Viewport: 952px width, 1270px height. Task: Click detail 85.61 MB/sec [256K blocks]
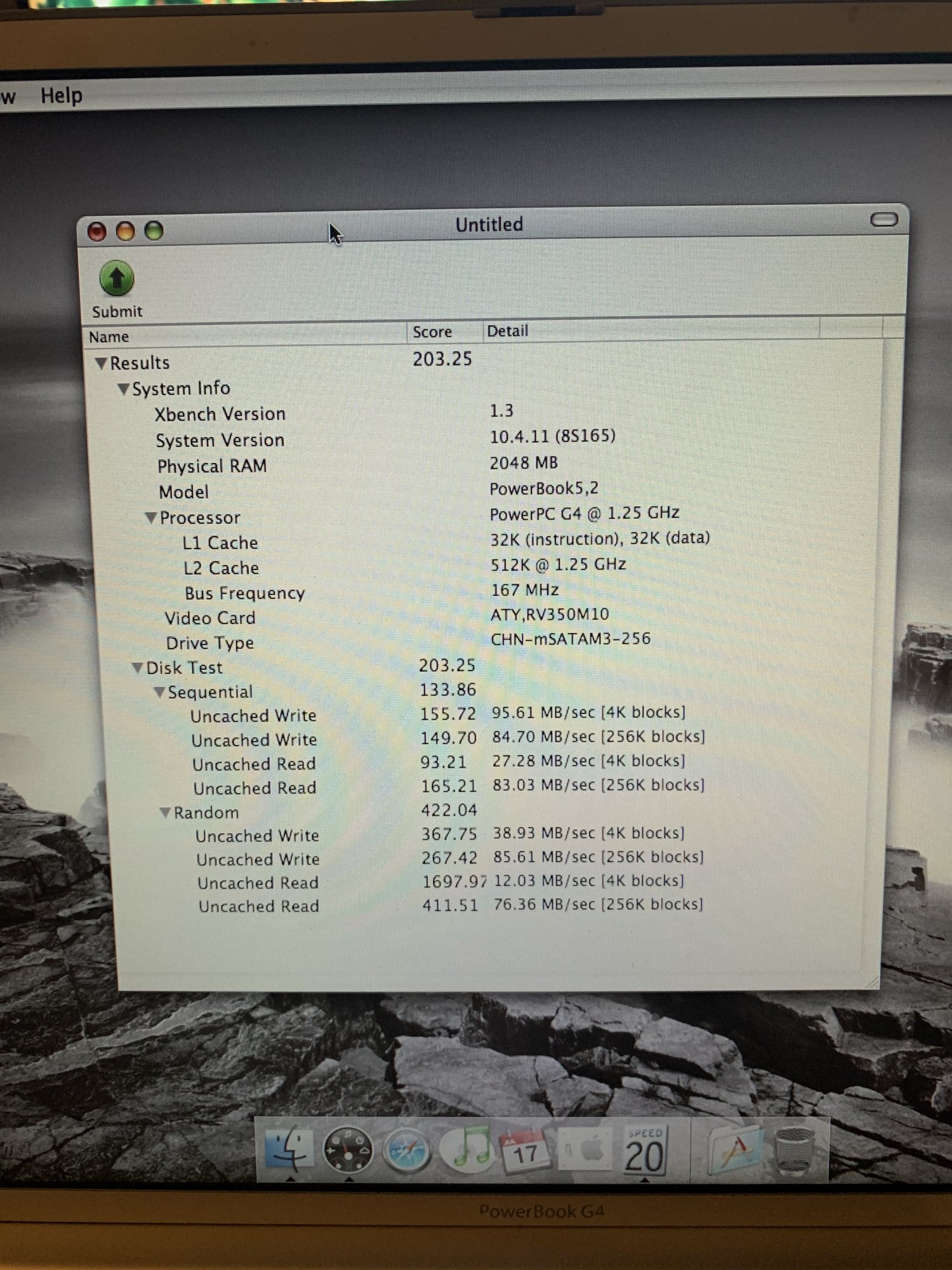(x=598, y=857)
